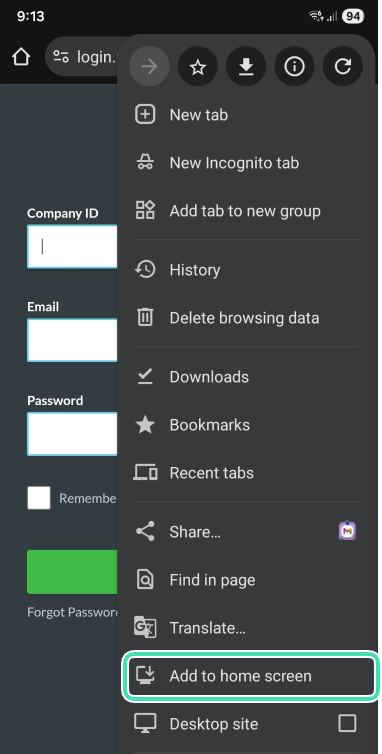Screen dimensions: 382x754
Task: Check the Remember me checkbox
Action: 38,498
